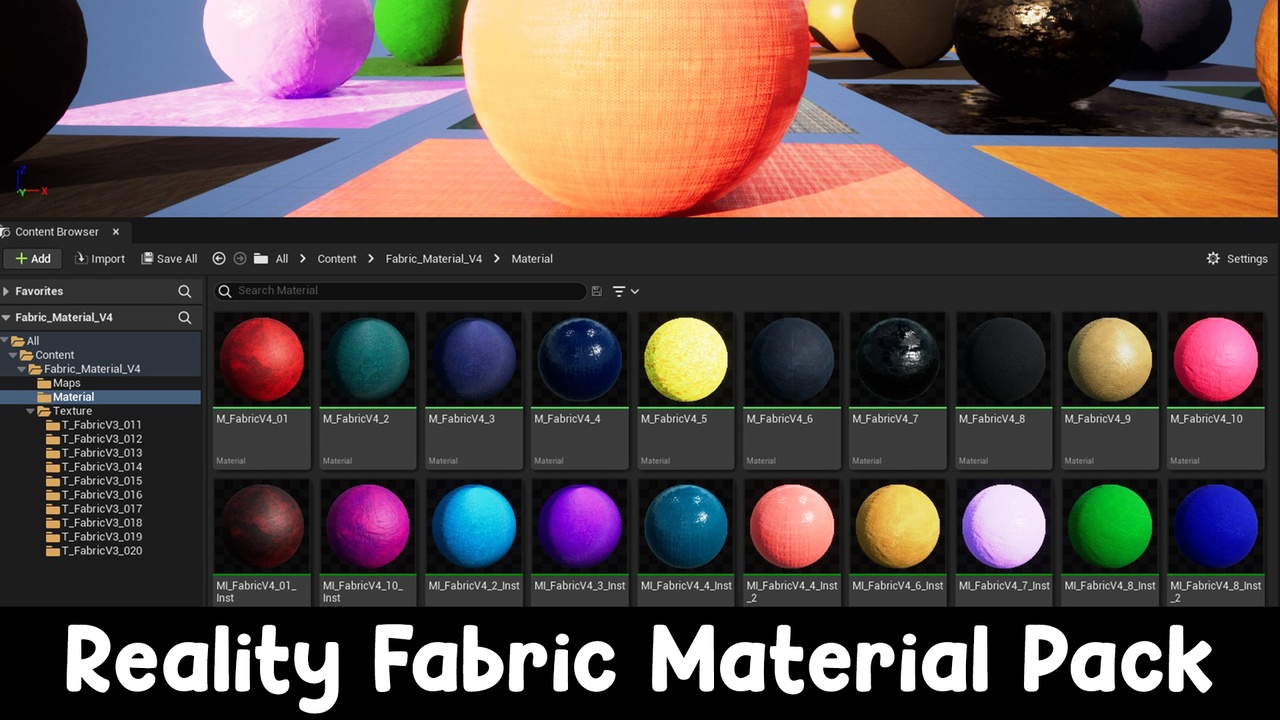Select the T_FabricV3_015 folder
The image size is (1280, 720).
tap(103, 481)
